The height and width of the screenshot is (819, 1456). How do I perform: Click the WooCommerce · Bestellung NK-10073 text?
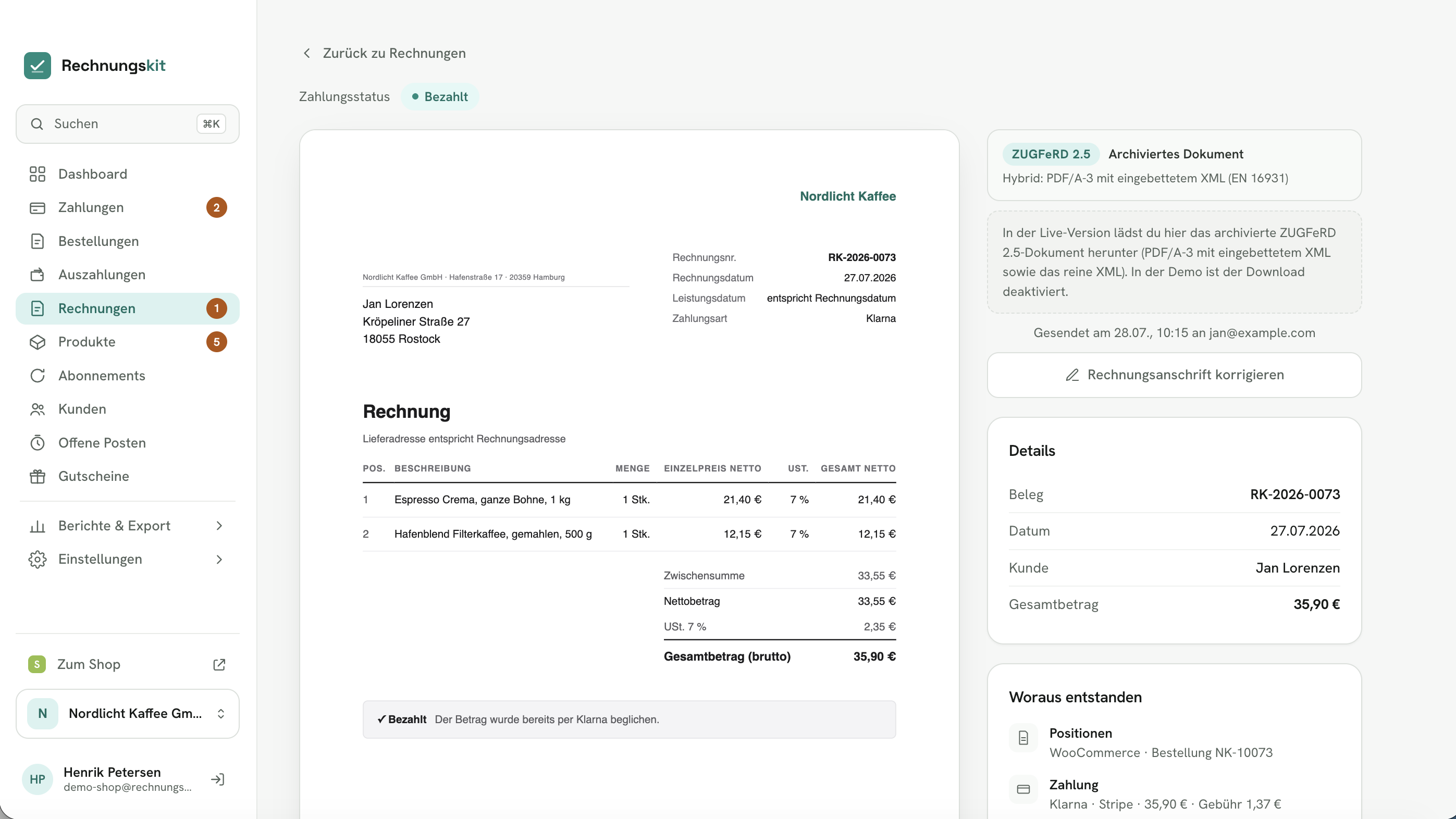point(1161,753)
